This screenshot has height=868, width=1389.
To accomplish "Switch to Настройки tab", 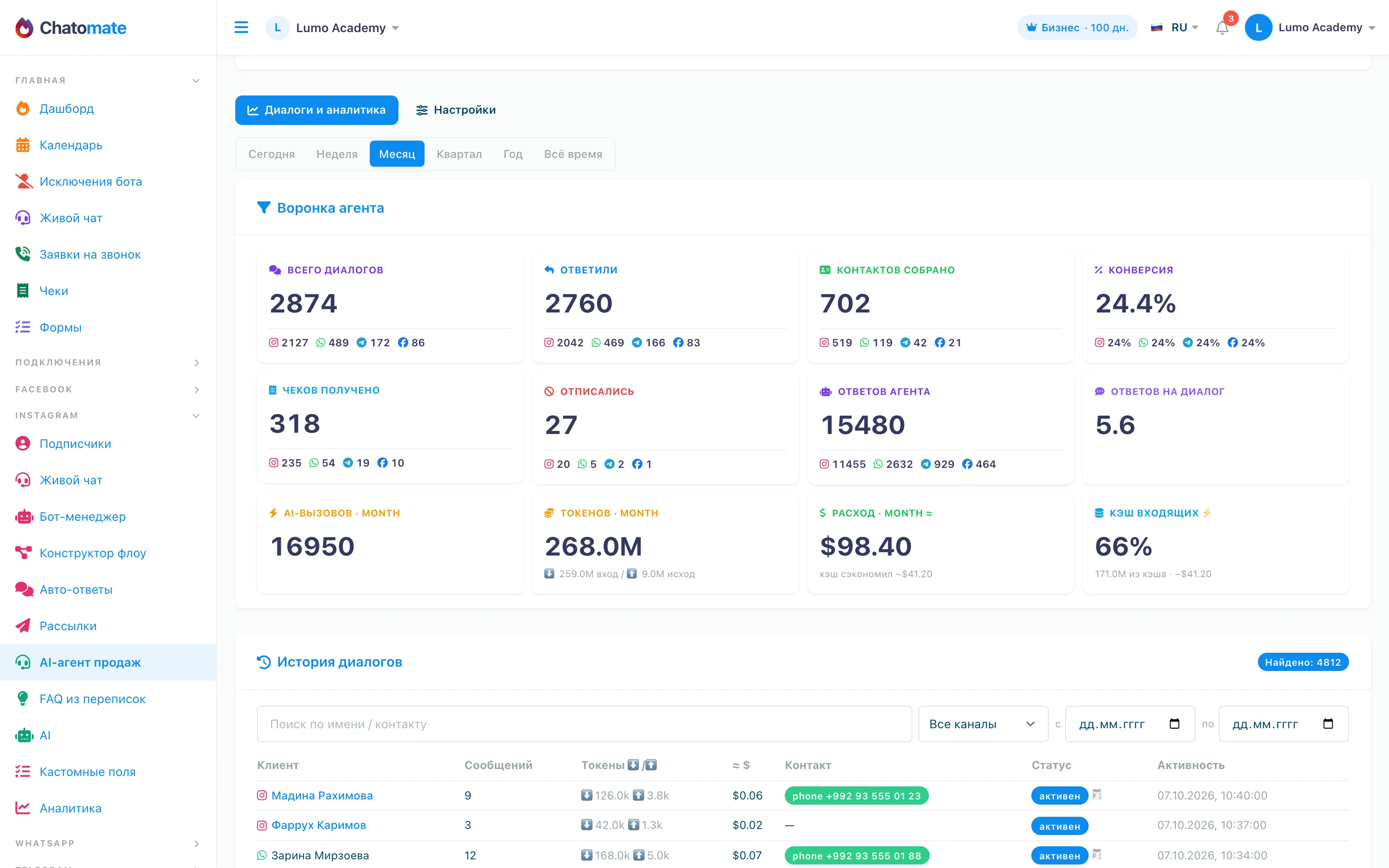I will tap(456, 110).
